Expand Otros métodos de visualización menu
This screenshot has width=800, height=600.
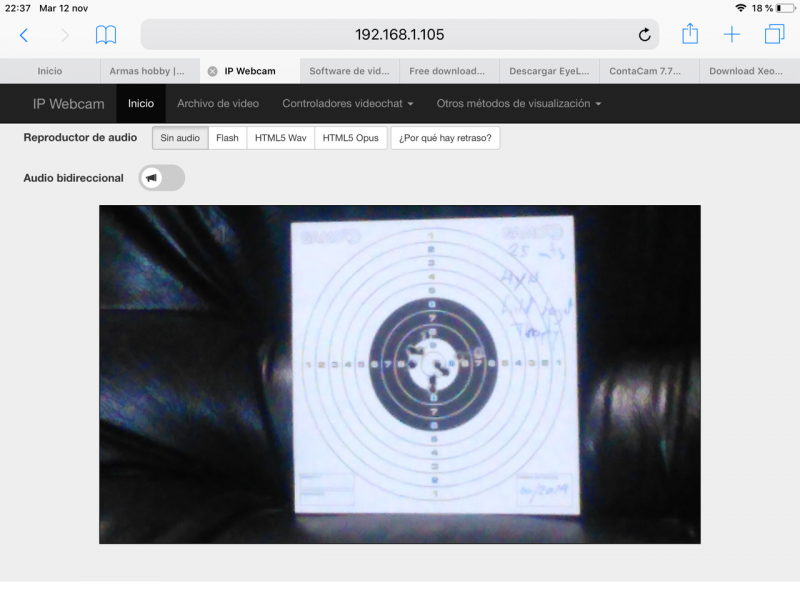[518, 104]
